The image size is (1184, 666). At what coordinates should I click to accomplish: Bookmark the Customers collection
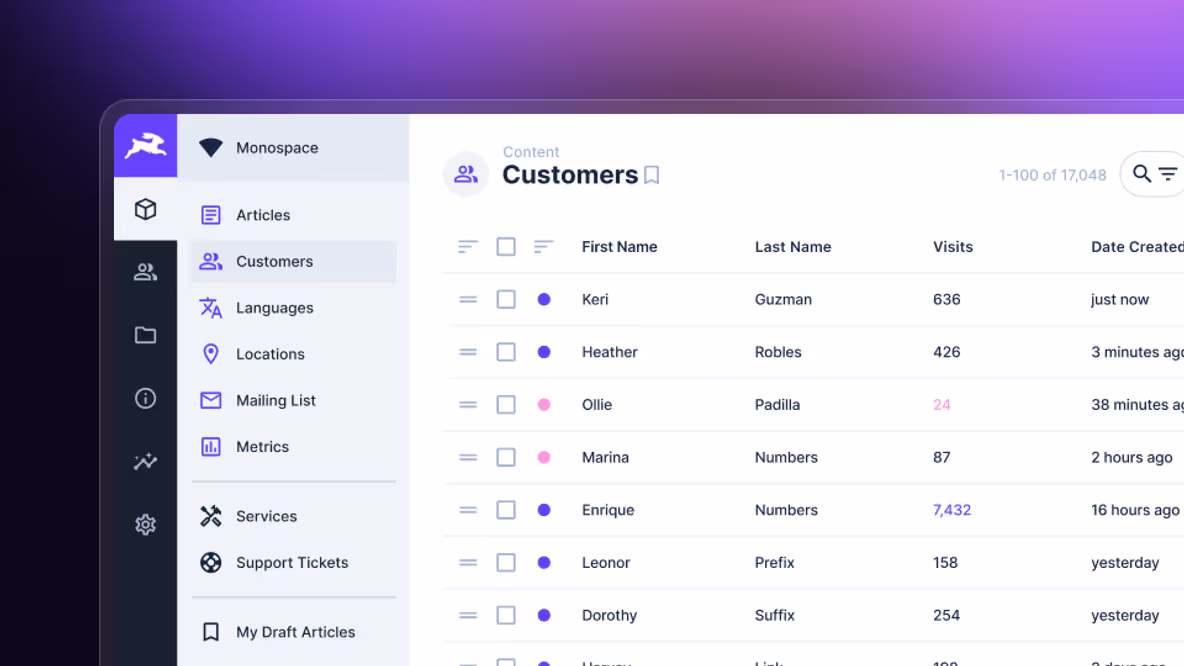click(652, 175)
